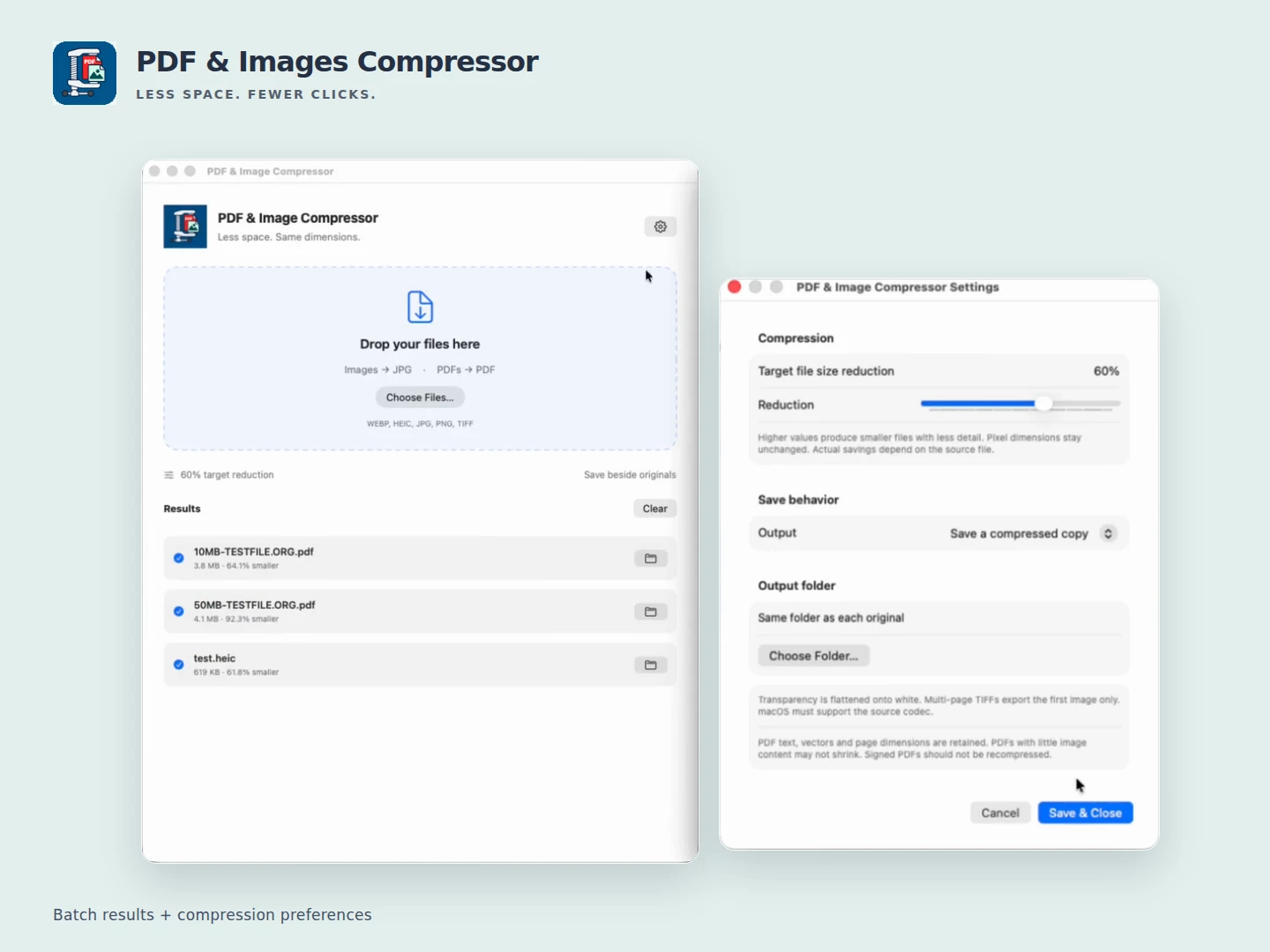
Task: Click the WEBP, HEIC, JPG, PNG, TIFF formats line
Action: coord(420,424)
